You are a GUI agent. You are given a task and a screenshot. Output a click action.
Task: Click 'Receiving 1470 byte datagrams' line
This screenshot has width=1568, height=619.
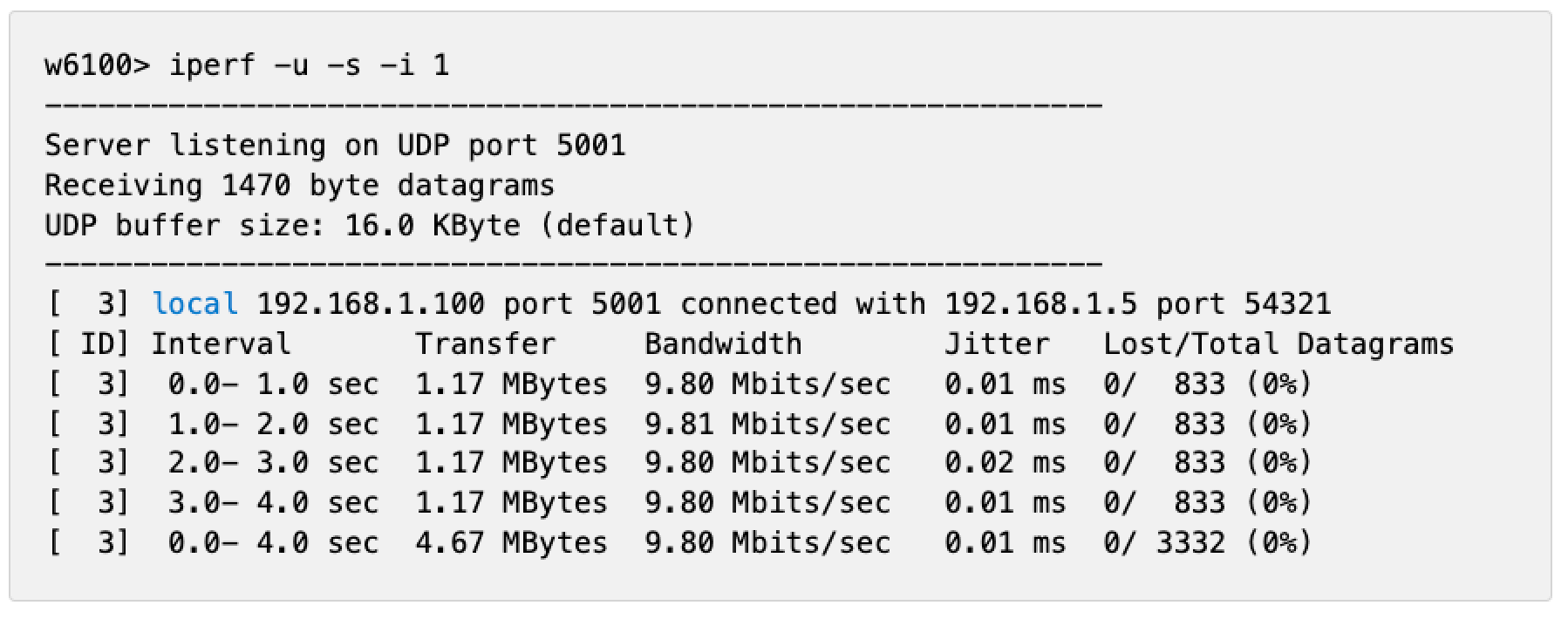click(299, 185)
